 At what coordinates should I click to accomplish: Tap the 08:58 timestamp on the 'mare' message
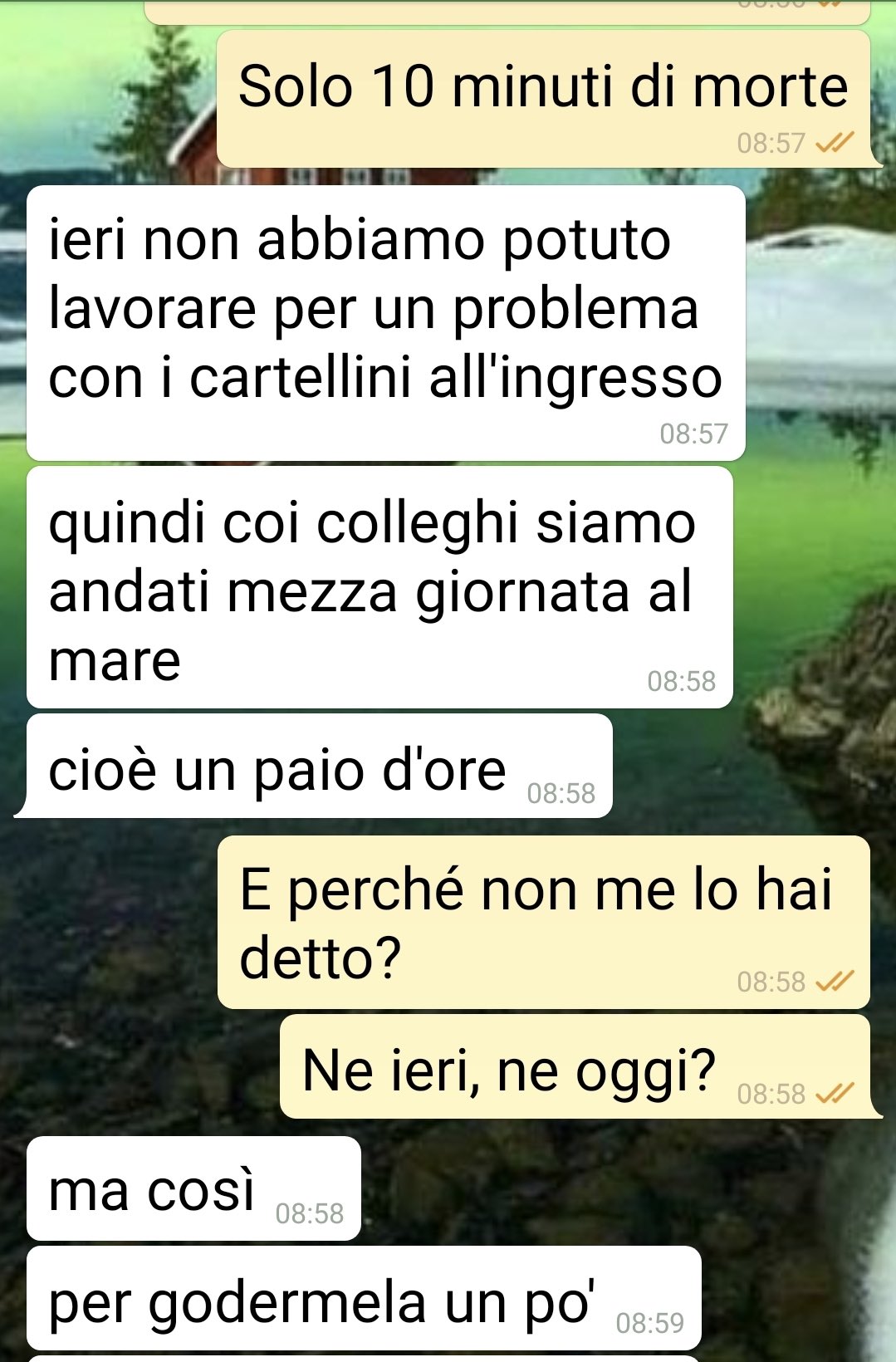point(681,681)
